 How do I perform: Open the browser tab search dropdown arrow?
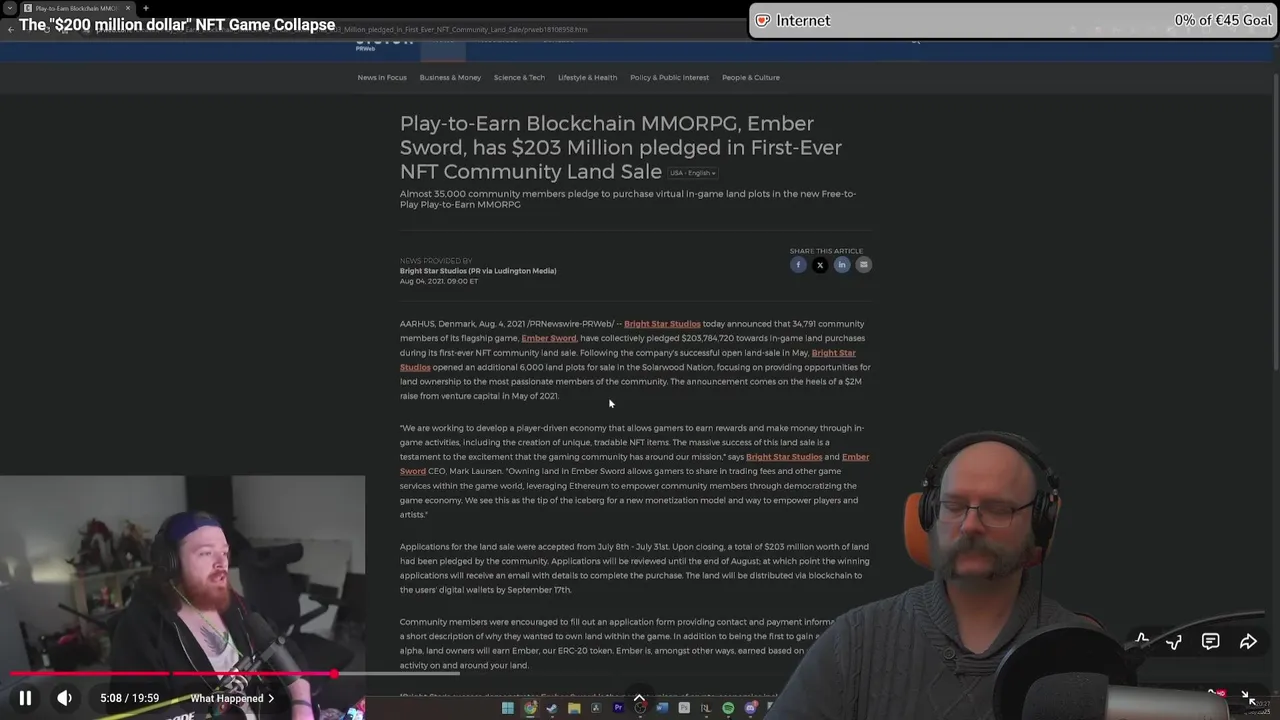pyautogui.click(x=9, y=8)
